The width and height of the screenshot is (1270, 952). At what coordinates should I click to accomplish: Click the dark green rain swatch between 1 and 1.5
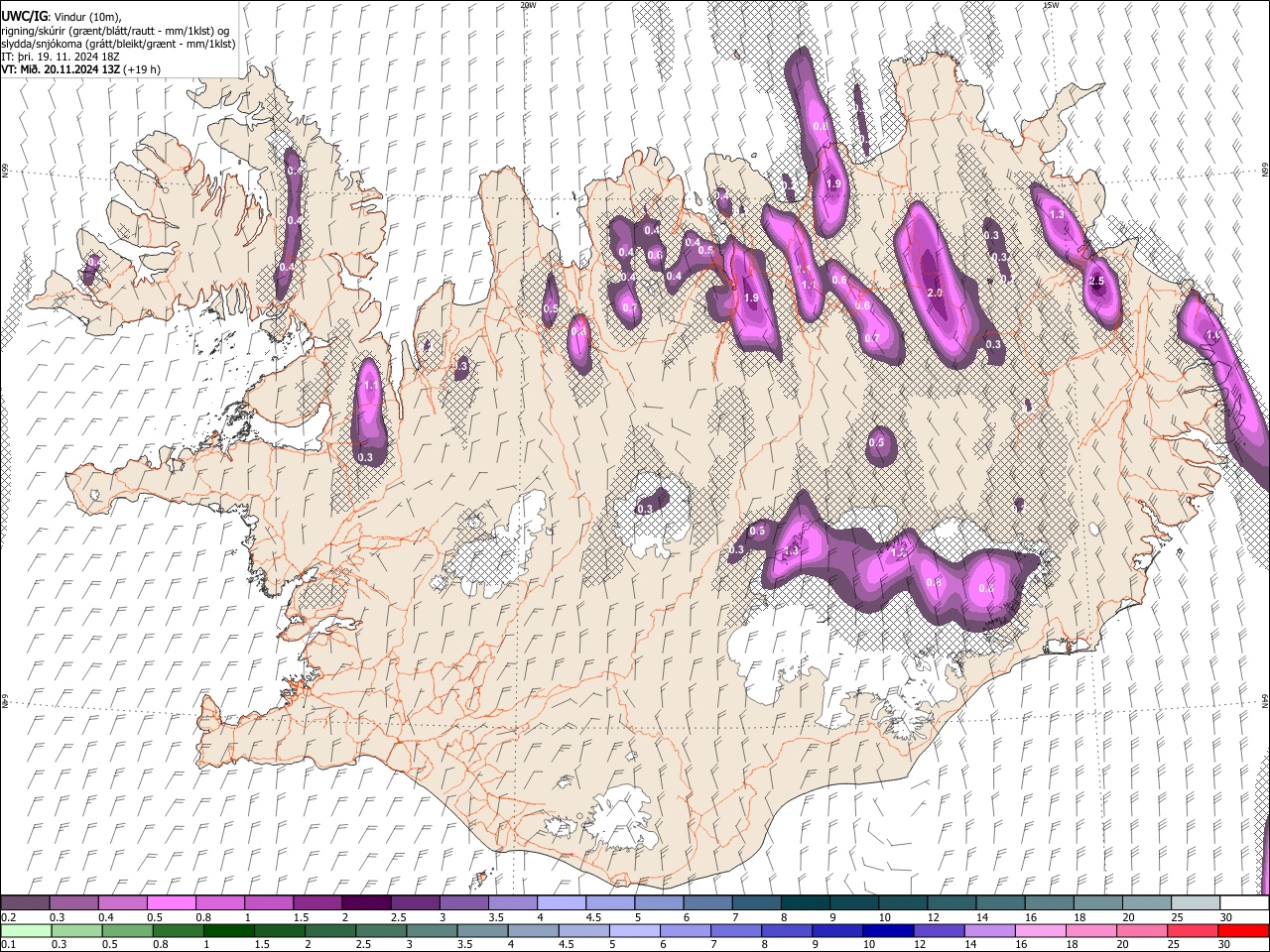228,930
